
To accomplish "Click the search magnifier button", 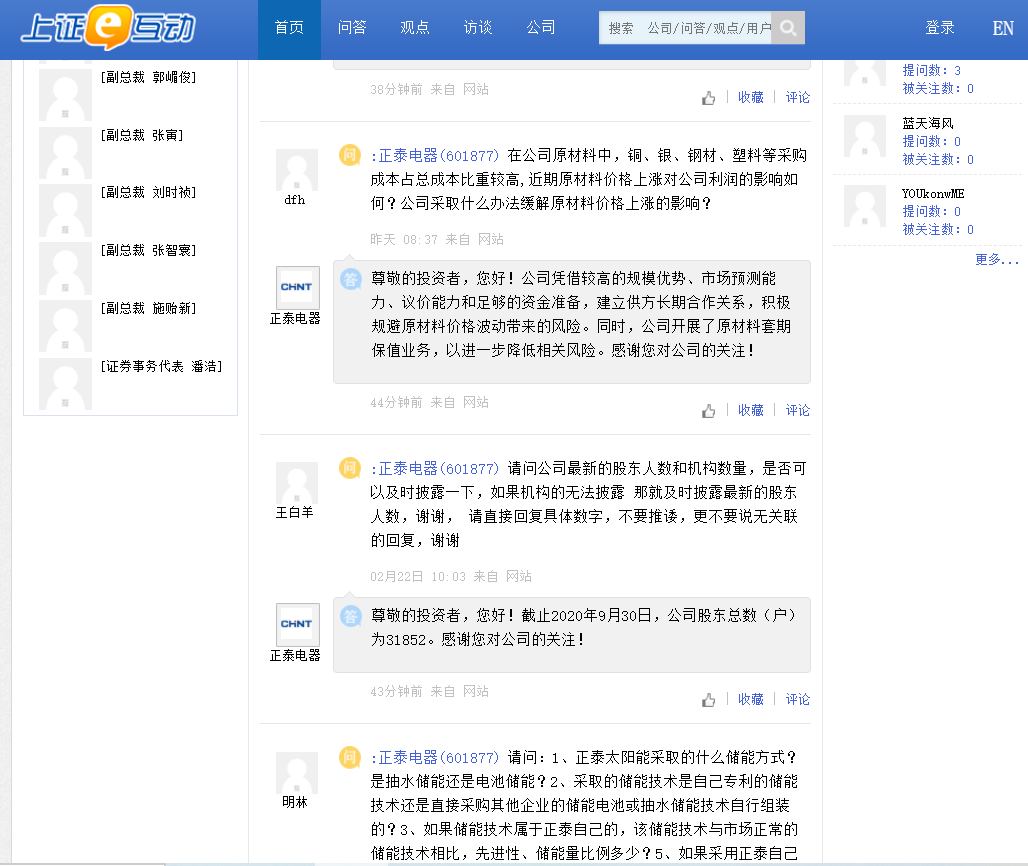I will tap(788, 28).
